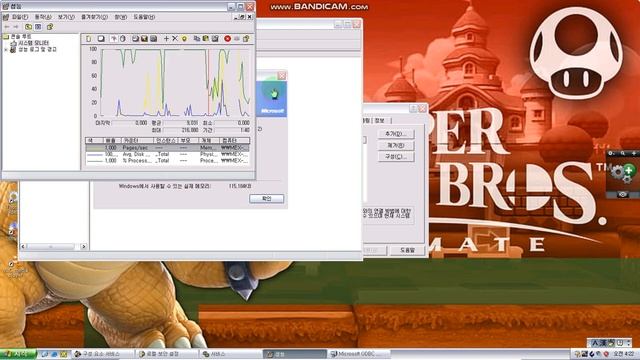Click Help icon at monitor toolbar end
The width and height of the screenshot is (640, 360).
click(246, 38)
